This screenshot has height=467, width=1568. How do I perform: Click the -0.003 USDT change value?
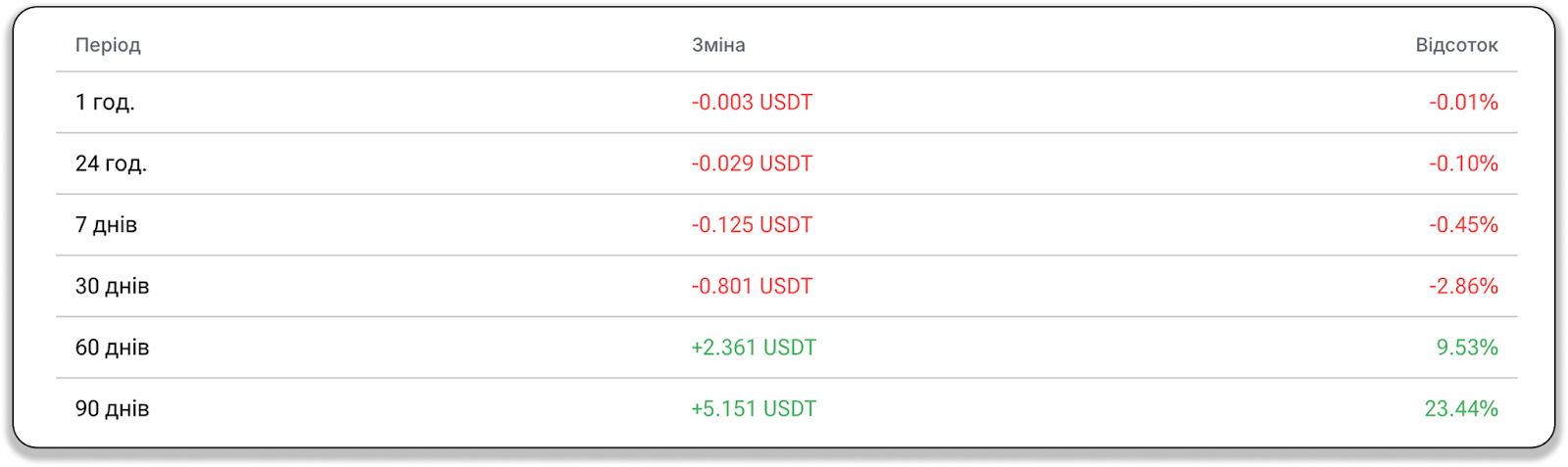pyautogui.click(x=752, y=102)
